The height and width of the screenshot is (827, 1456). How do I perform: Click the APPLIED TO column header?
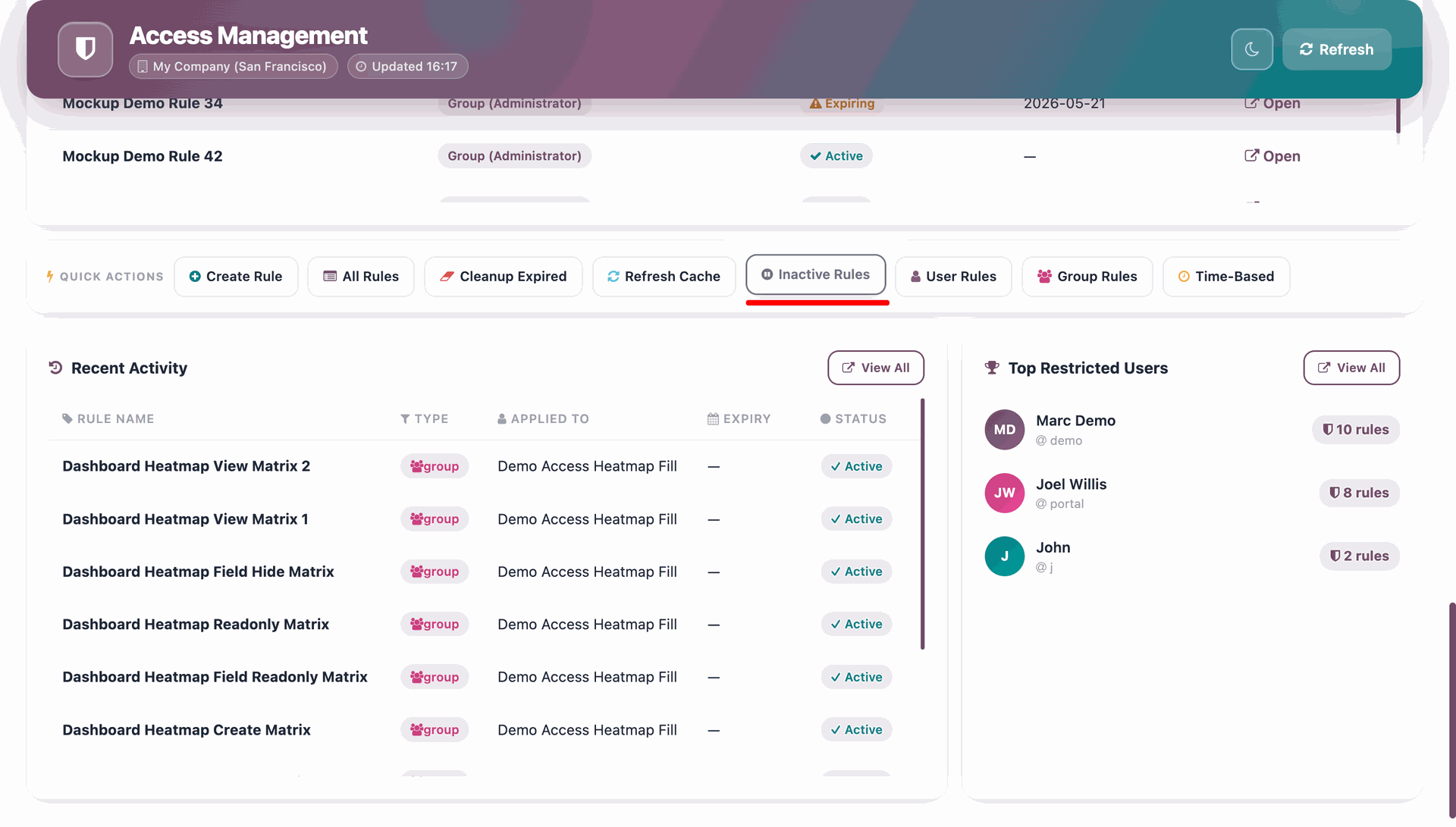coord(543,419)
